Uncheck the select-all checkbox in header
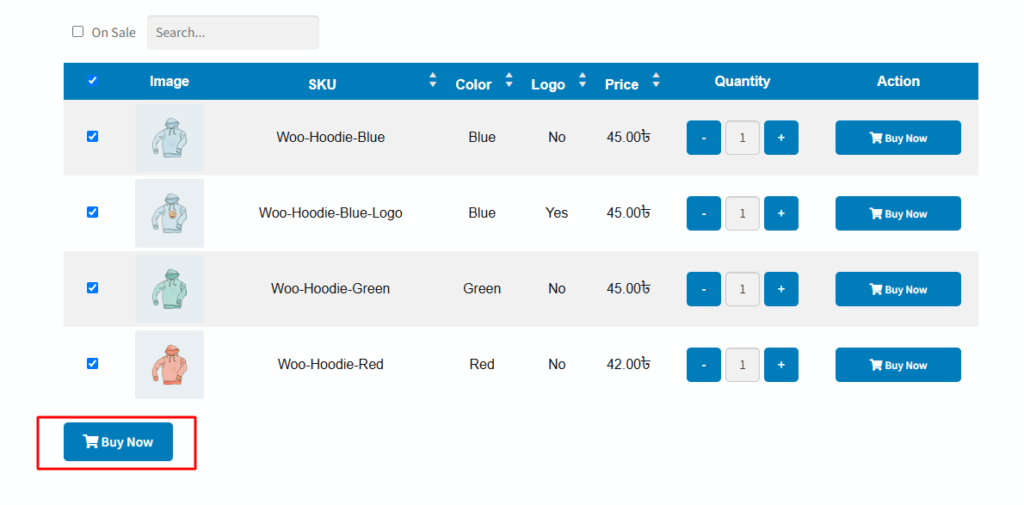Viewport: 1024px width, 505px height. pos(93,80)
